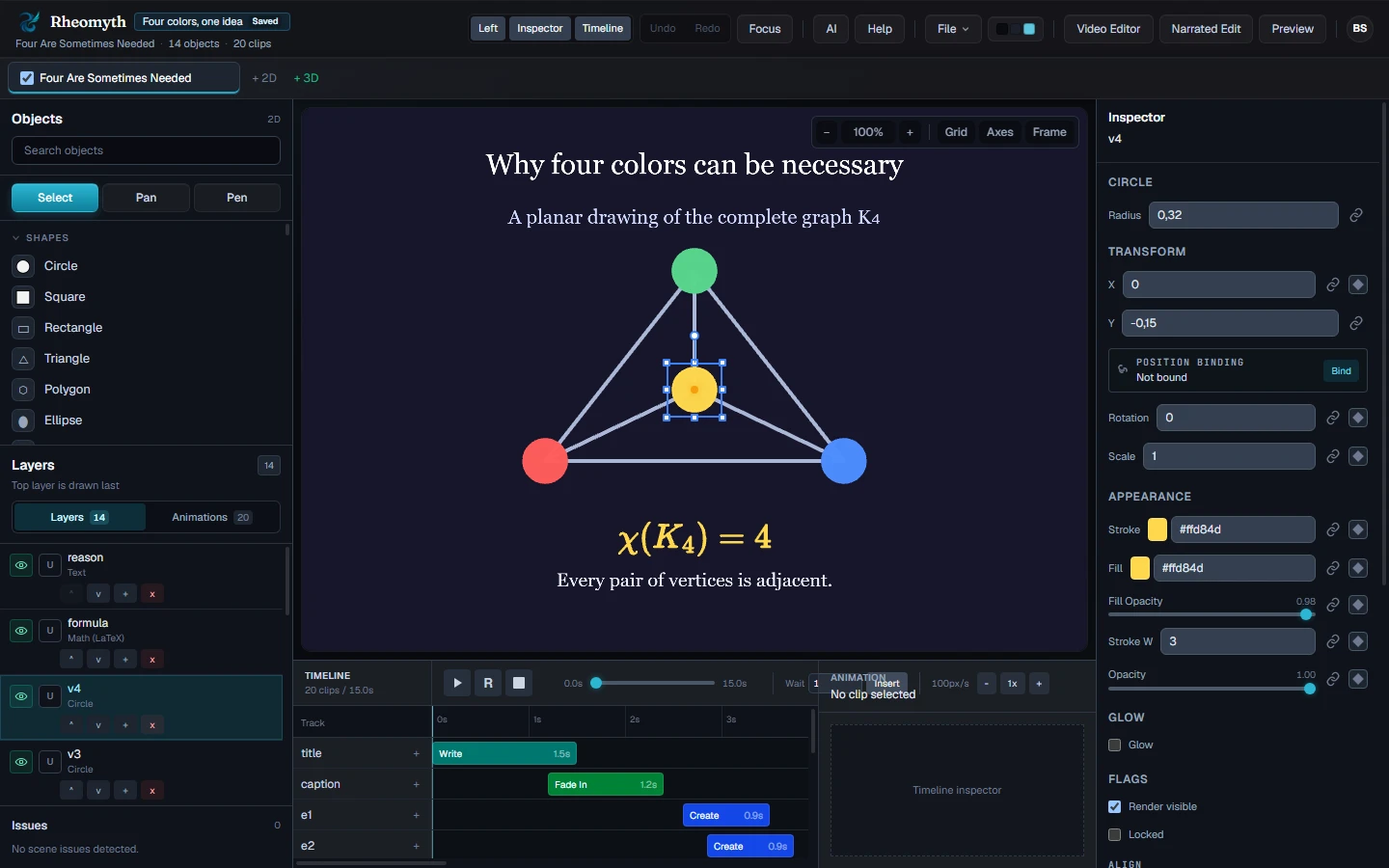Click the Stroke color swatch
The height and width of the screenshot is (868, 1389).
pos(1157,529)
